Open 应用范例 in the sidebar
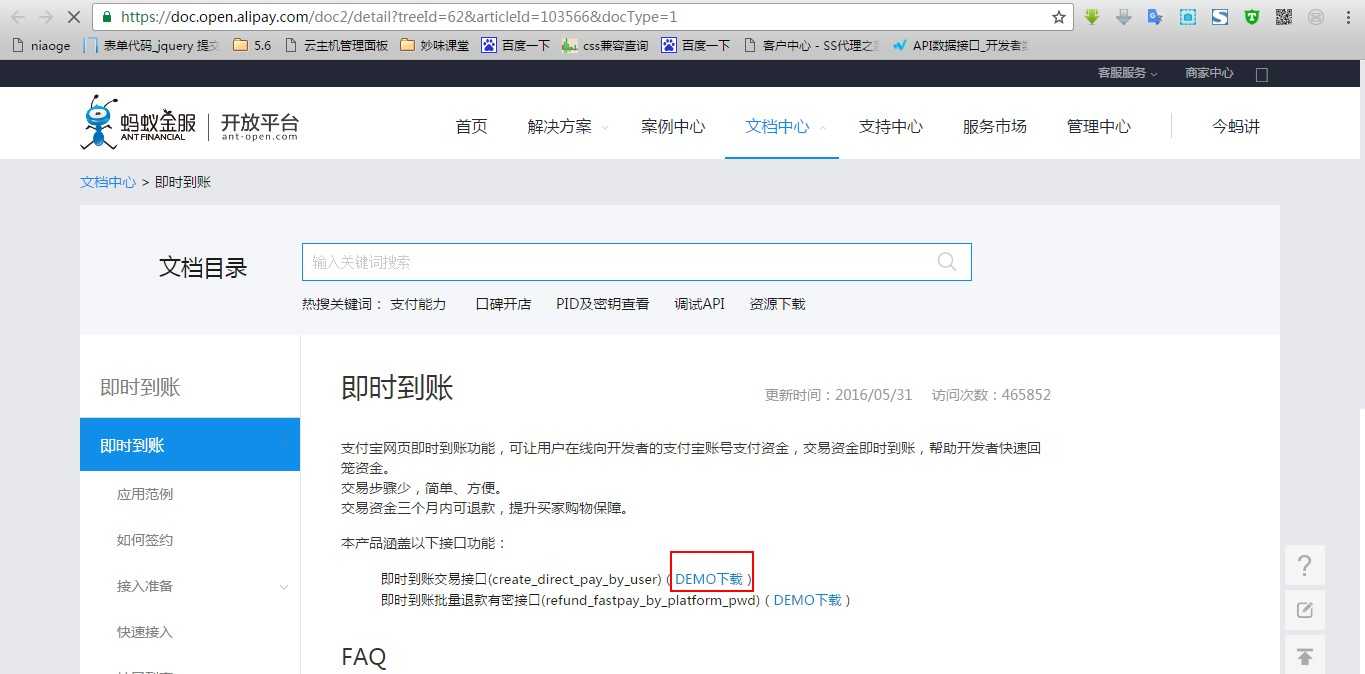Viewport: 1365px width, 674px height. [x=145, y=494]
